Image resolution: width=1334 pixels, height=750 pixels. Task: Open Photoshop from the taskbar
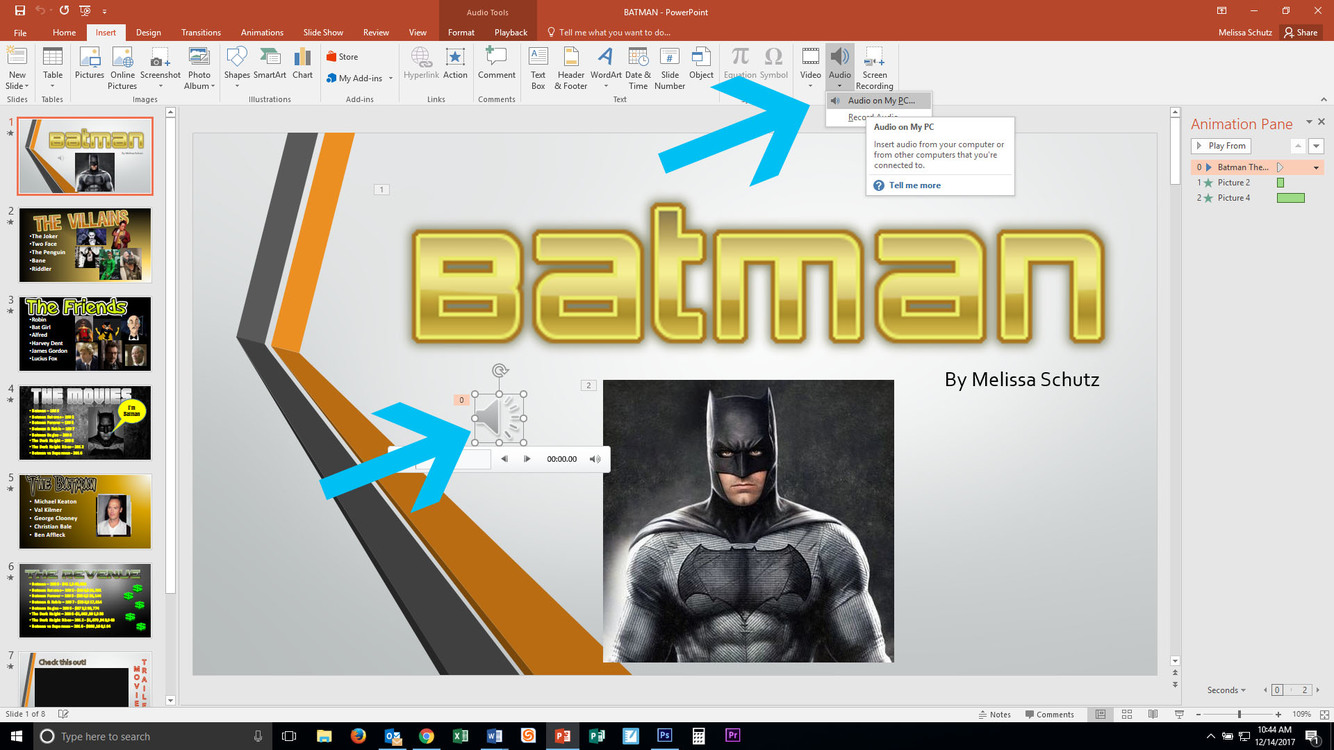click(664, 736)
